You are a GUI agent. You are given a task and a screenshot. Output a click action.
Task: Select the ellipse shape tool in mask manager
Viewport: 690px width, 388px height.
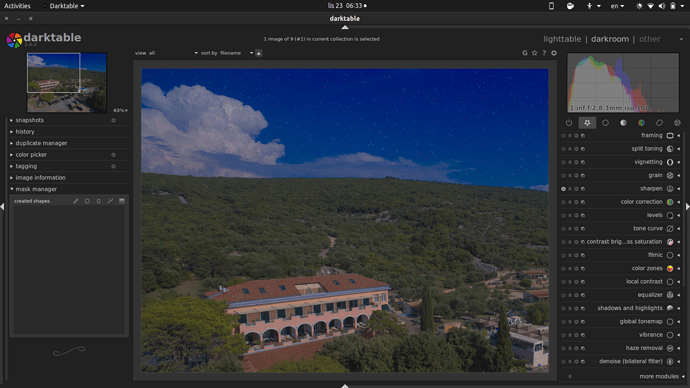tap(99, 201)
